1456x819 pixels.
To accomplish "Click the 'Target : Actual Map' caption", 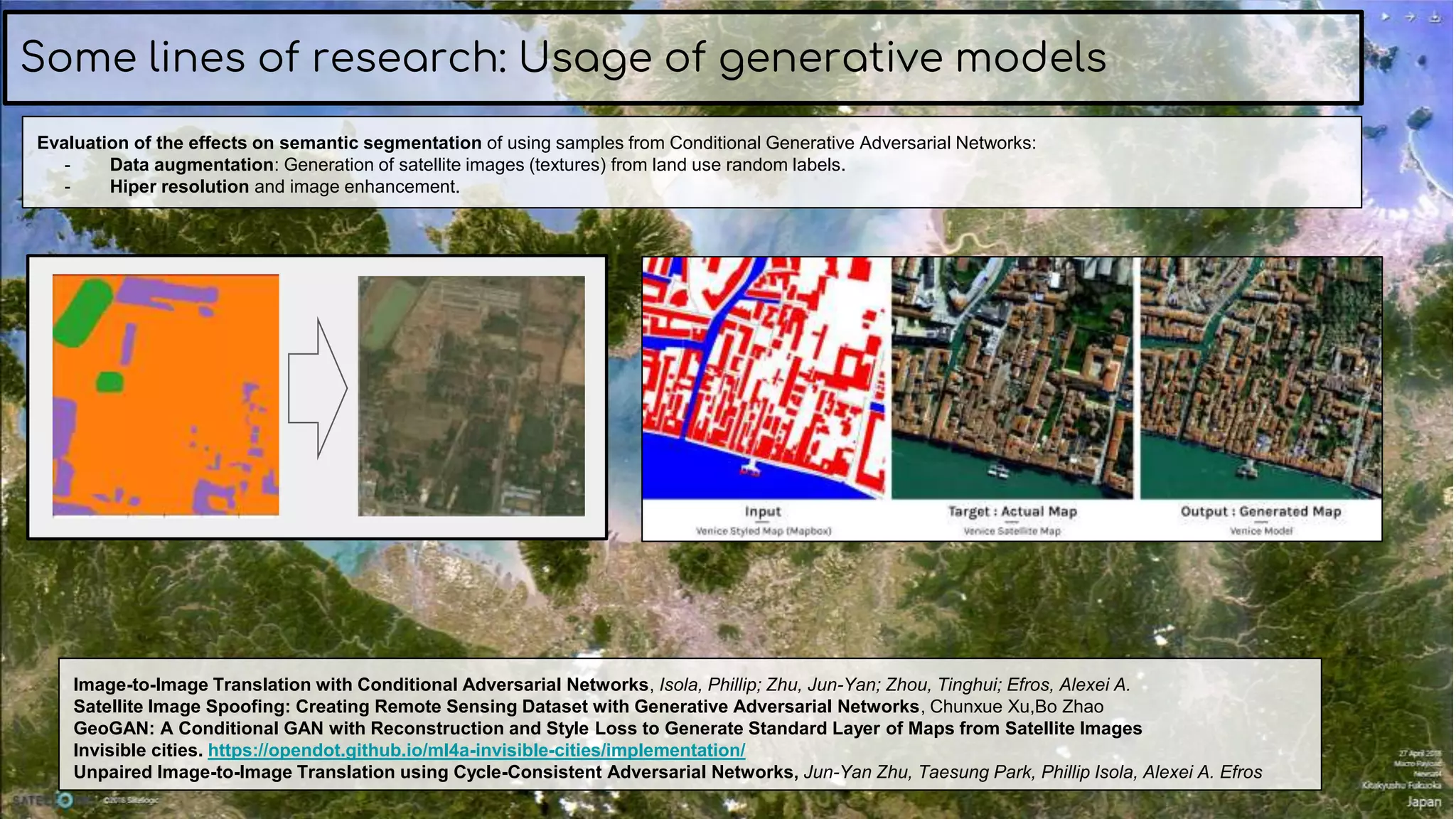I will click(x=1012, y=511).
